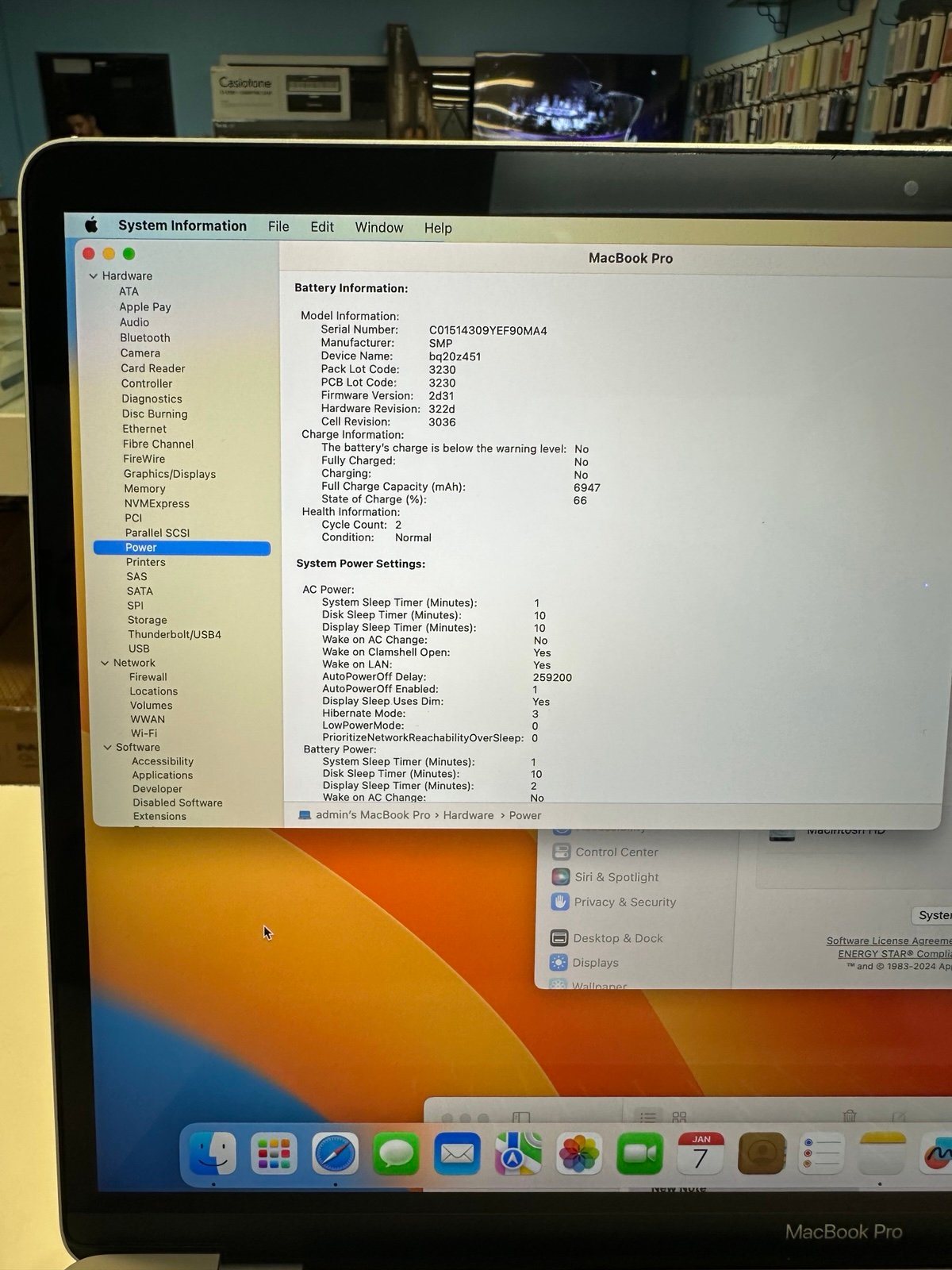Click the Full Charge Capacity value 6947

[x=587, y=487]
